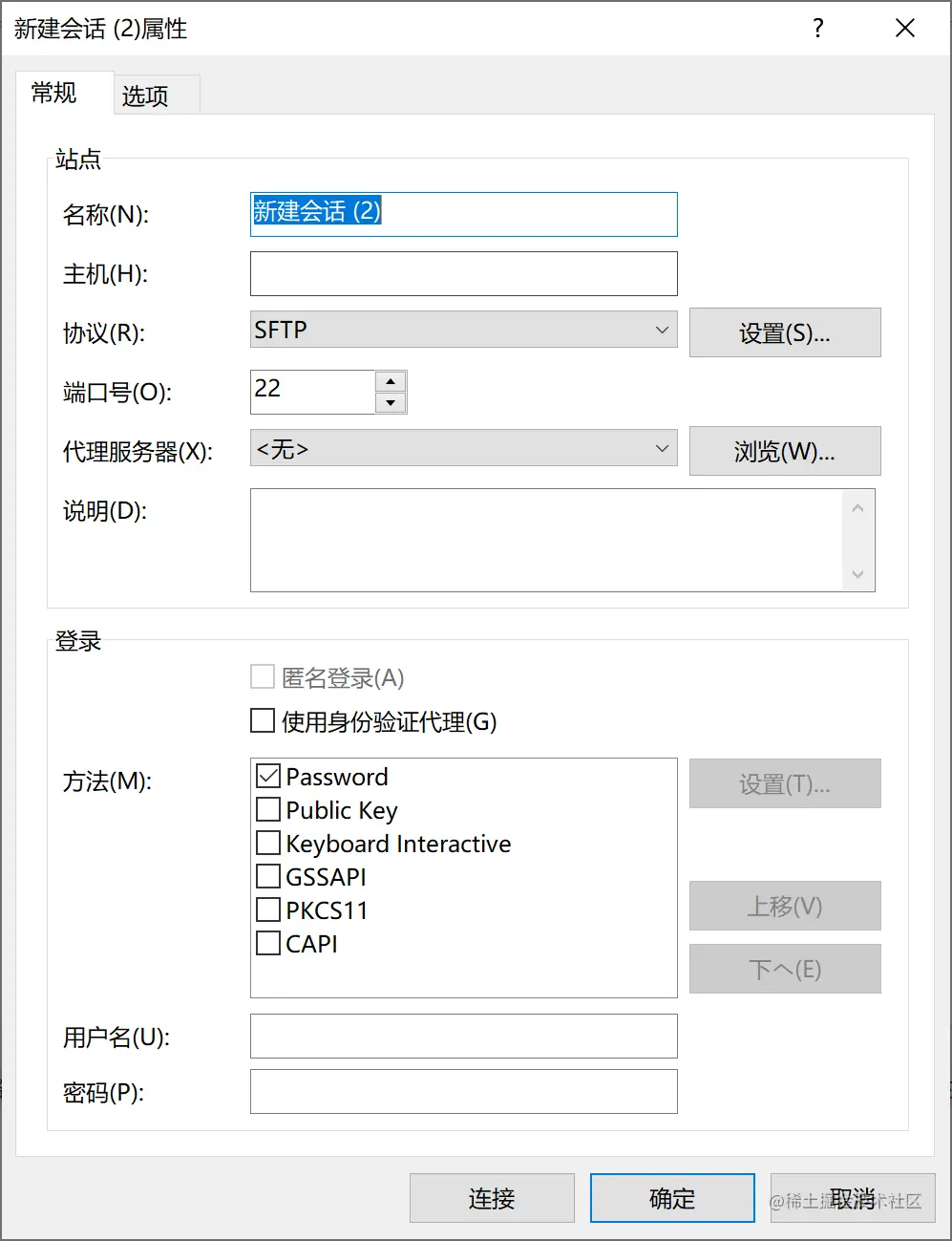Enable GSSAPI authentication method
Viewport: 952px width, 1241px height.
click(x=268, y=877)
